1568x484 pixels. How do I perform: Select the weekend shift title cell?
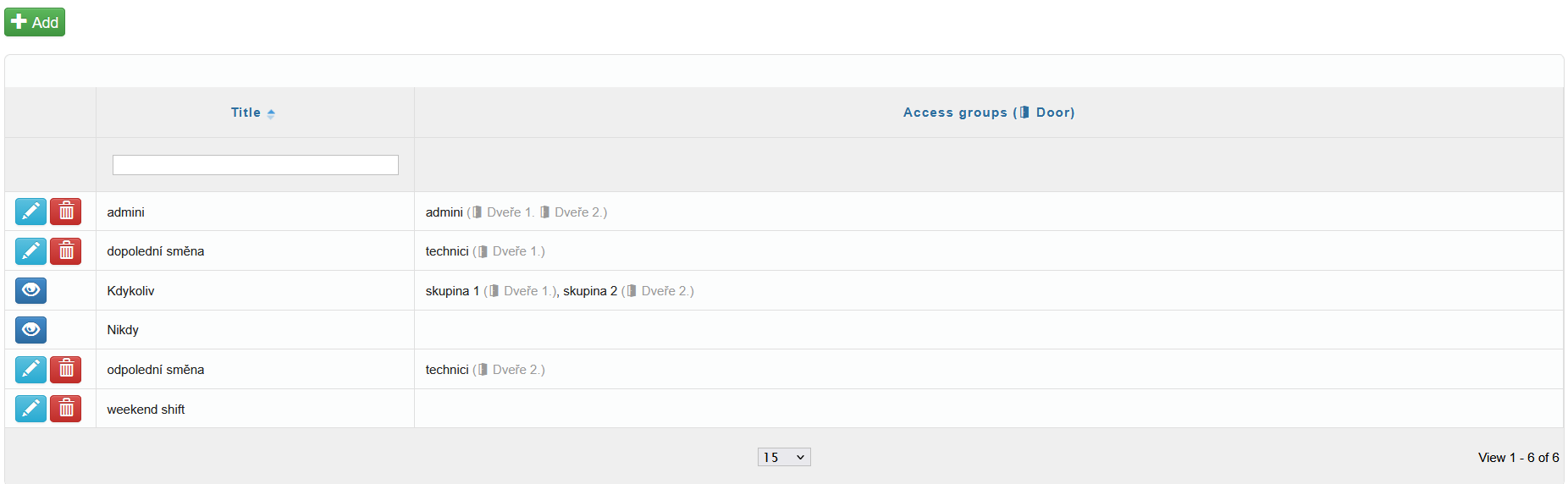tap(146, 410)
